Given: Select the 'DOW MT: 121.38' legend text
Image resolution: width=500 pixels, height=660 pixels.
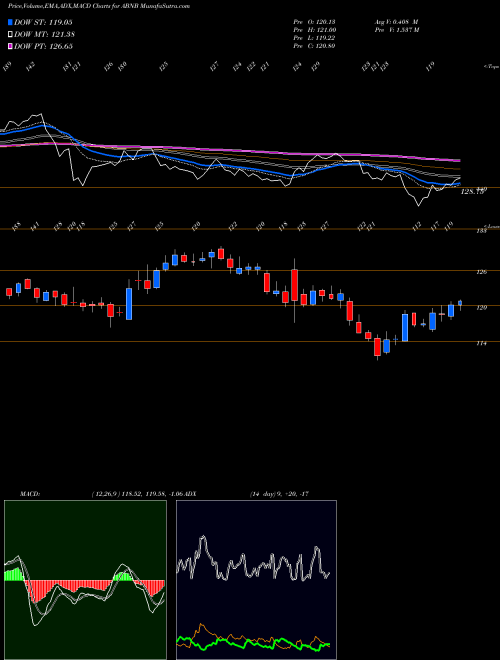Looking at the screenshot, I should click(x=44, y=35).
